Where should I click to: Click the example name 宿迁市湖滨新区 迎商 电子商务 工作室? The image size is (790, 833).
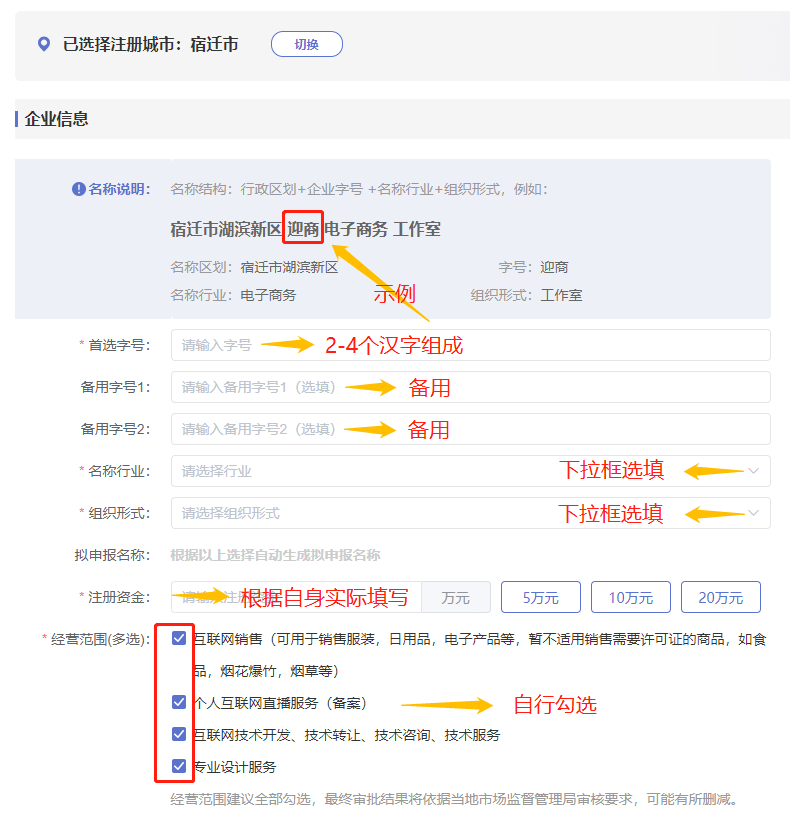[x=305, y=229]
